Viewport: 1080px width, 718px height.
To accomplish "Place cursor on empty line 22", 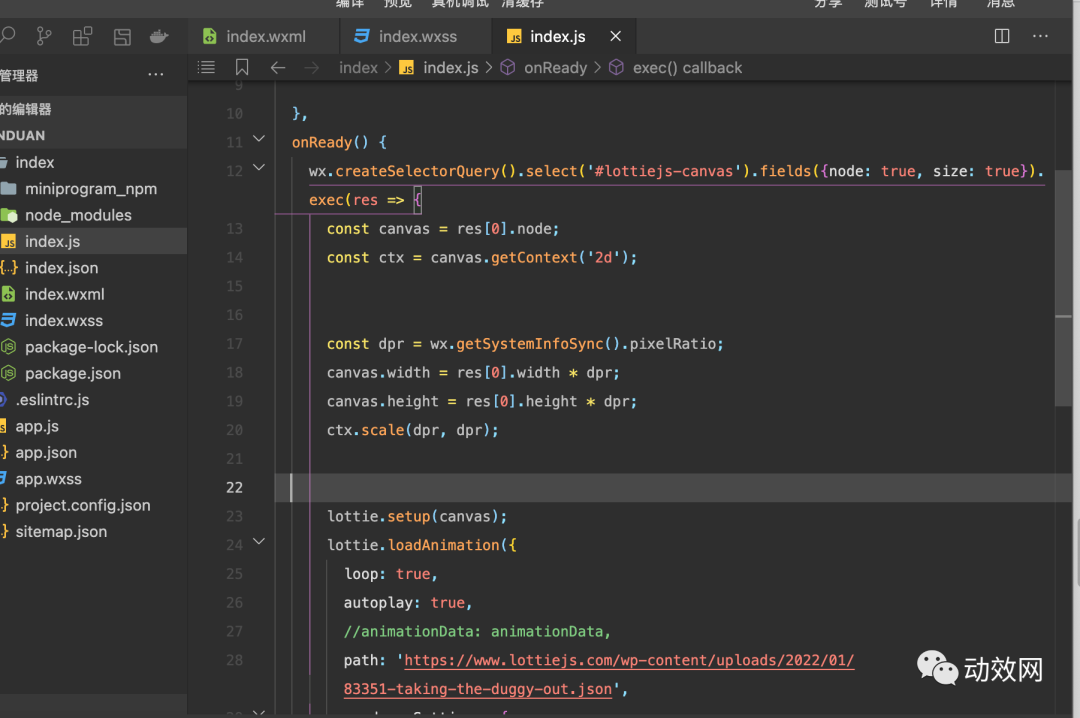I will (673, 487).
